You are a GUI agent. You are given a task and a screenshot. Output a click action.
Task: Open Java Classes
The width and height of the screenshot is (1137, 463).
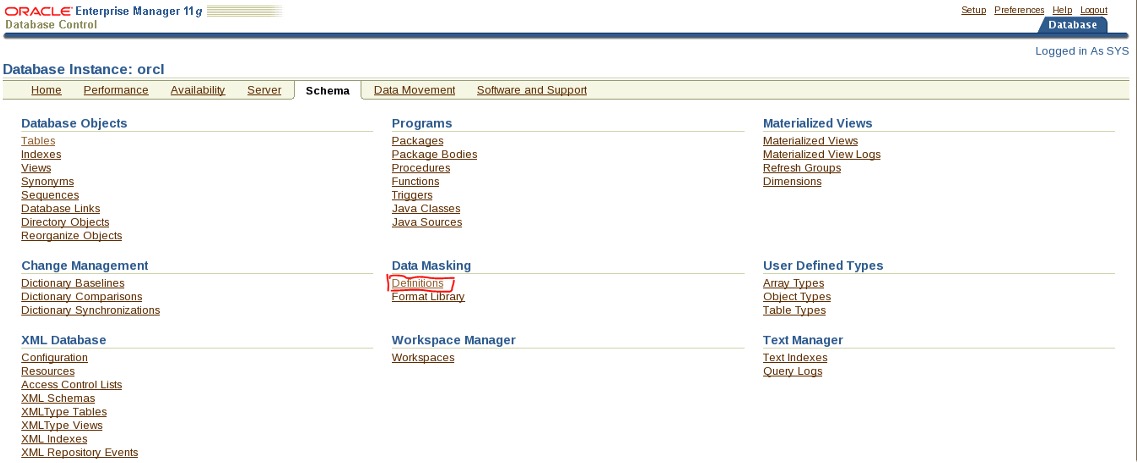[x=426, y=209]
